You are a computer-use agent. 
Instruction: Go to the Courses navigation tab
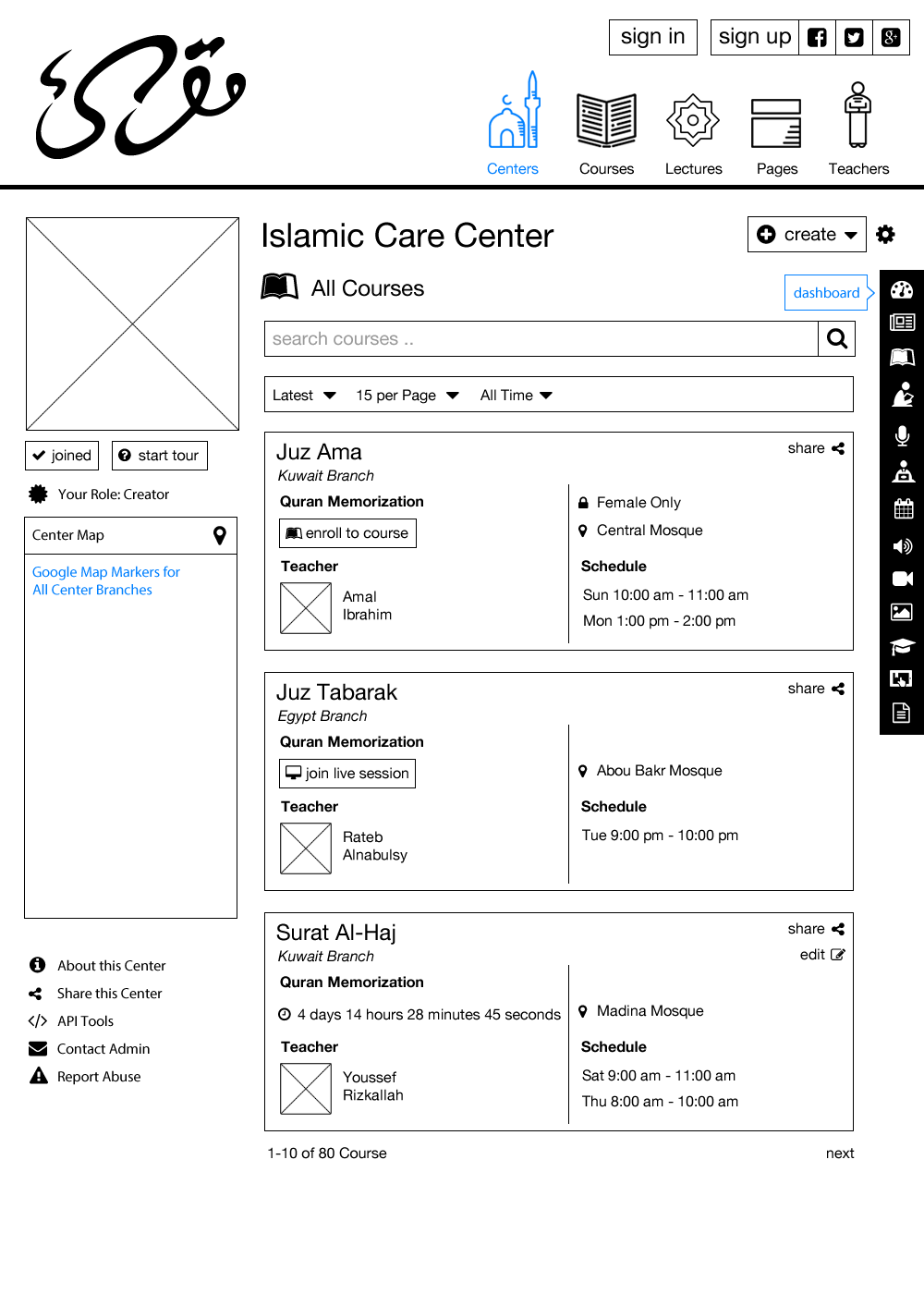pyautogui.click(x=606, y=129)
